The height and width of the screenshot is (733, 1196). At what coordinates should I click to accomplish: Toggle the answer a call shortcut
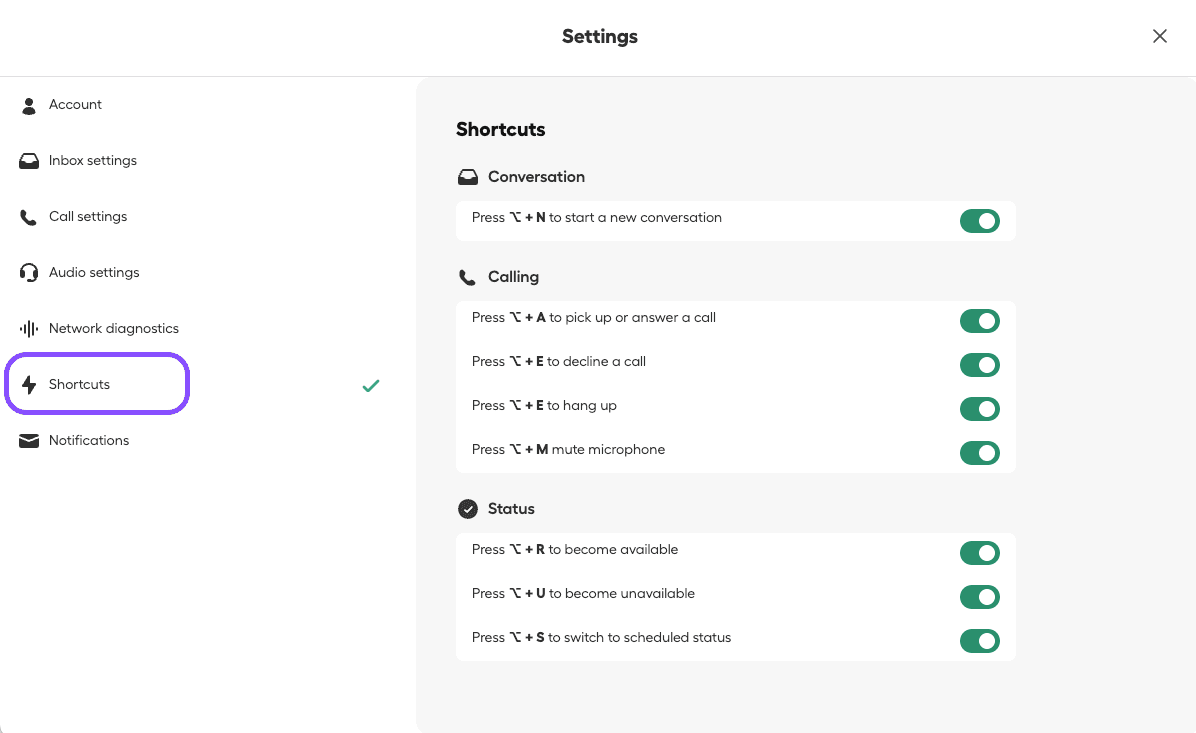pos(979,321)
